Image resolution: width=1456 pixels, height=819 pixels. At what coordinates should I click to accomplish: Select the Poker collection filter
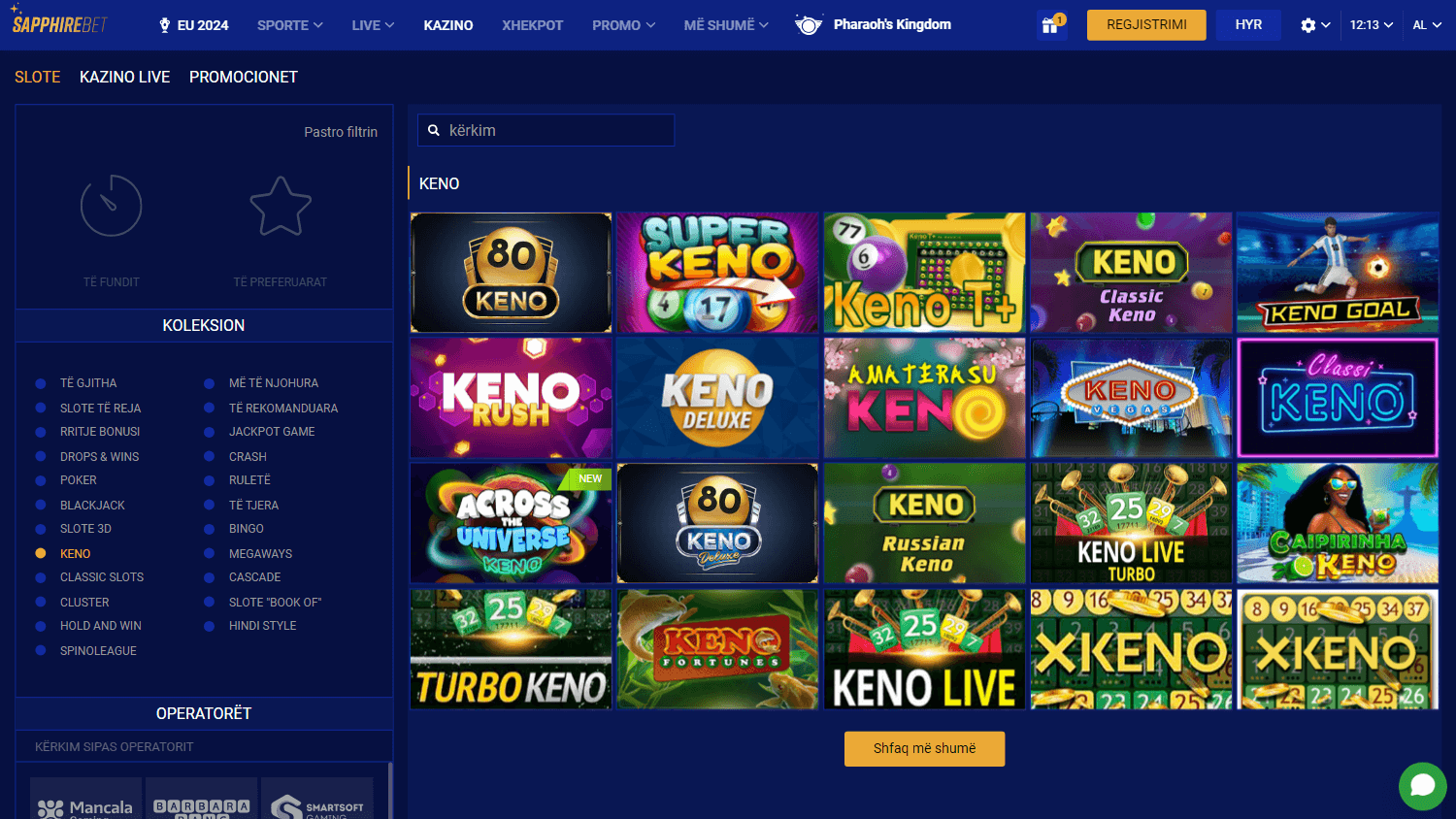(79, 480)
